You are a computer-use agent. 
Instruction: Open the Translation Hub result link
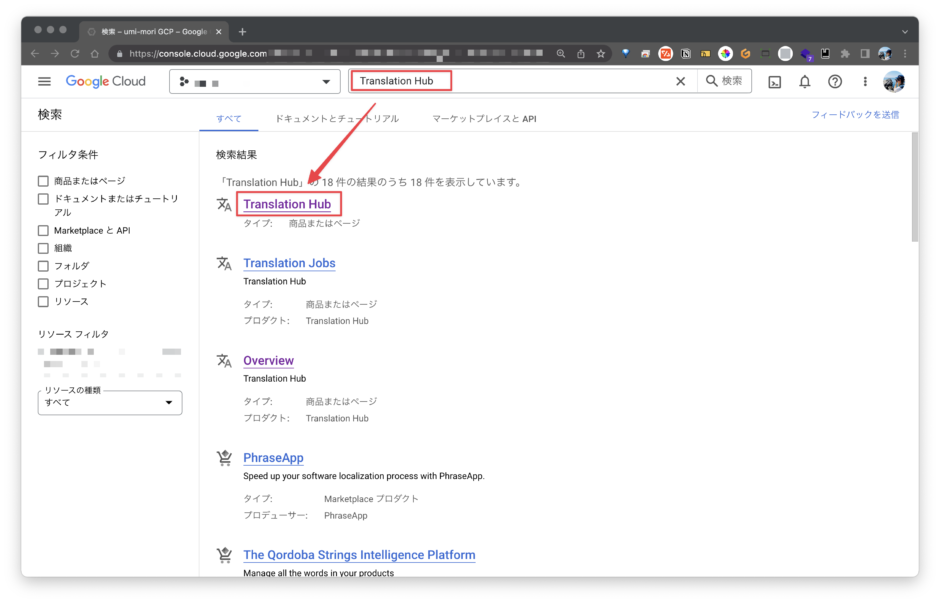pos(289,204)
